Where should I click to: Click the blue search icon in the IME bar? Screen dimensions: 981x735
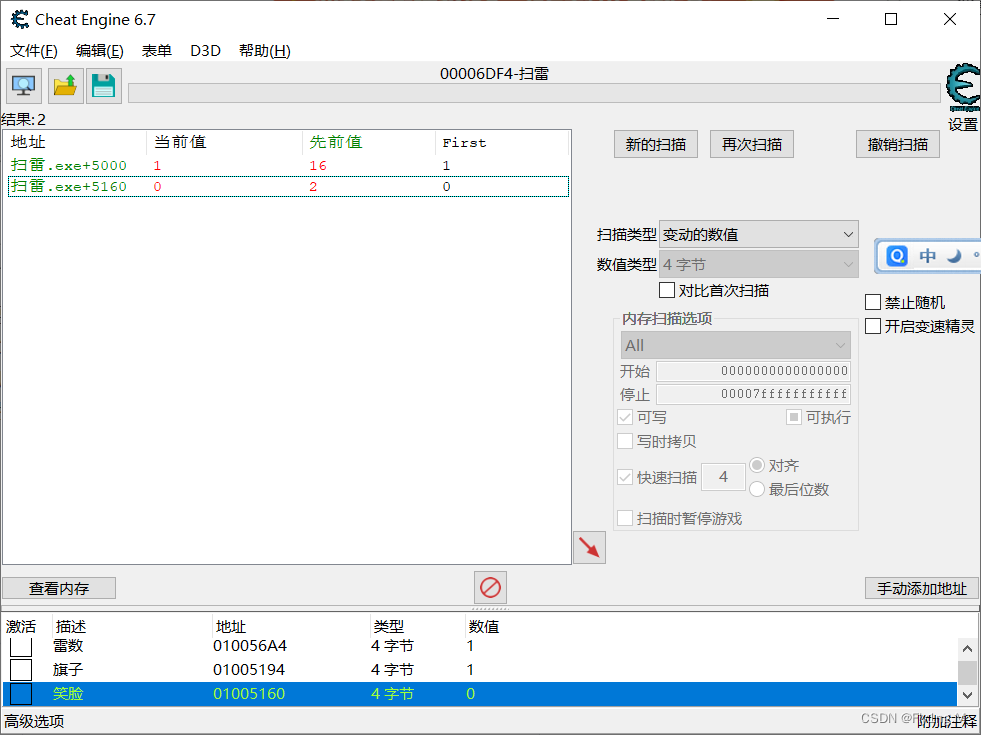point(896,256)
